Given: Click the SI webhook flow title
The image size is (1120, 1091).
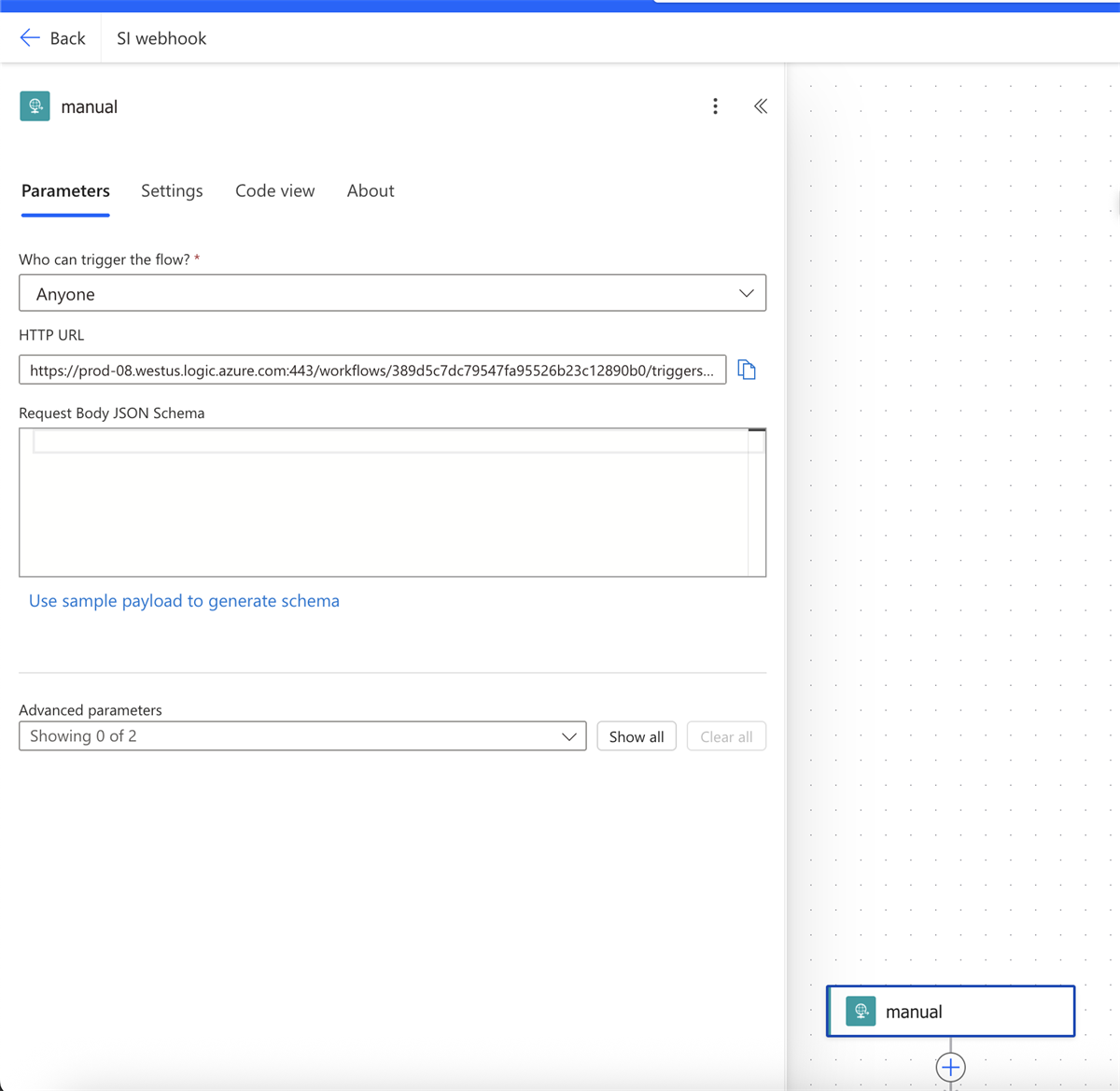Looking at the screenshot, I should point(161,38).
